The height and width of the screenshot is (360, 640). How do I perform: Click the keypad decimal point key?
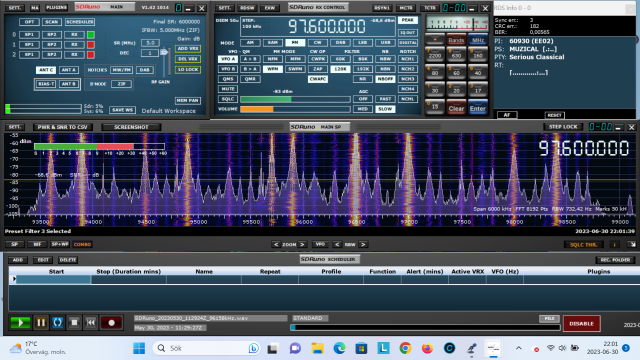[435, 40]
